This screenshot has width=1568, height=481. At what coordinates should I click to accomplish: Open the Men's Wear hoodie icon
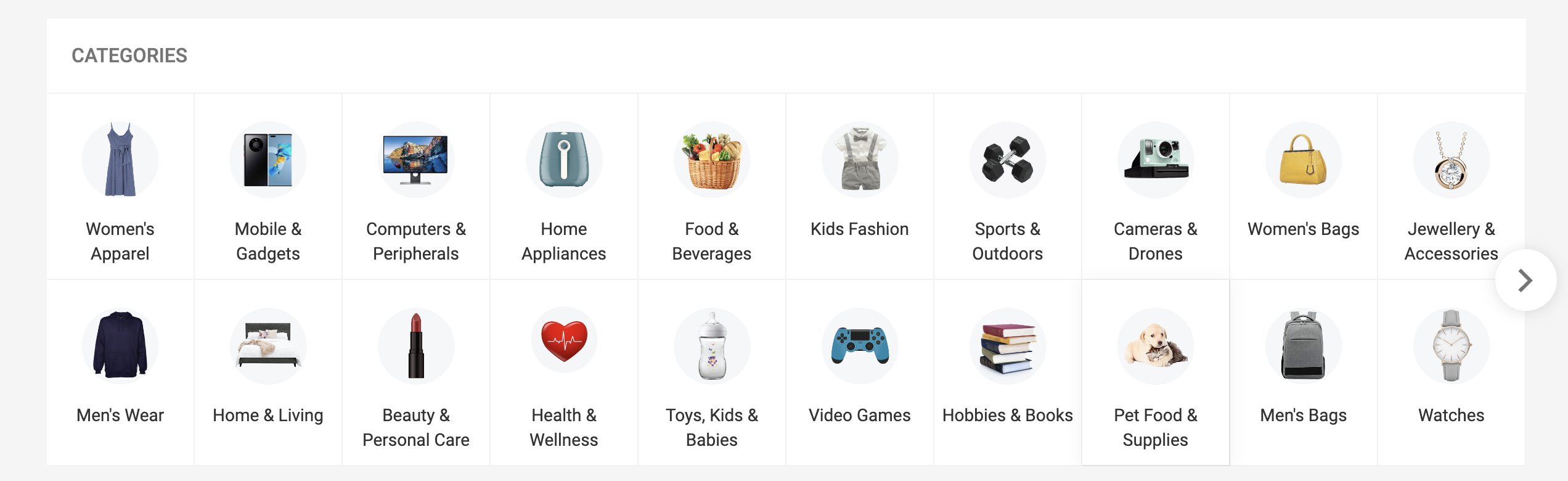(x=120, y=345)
